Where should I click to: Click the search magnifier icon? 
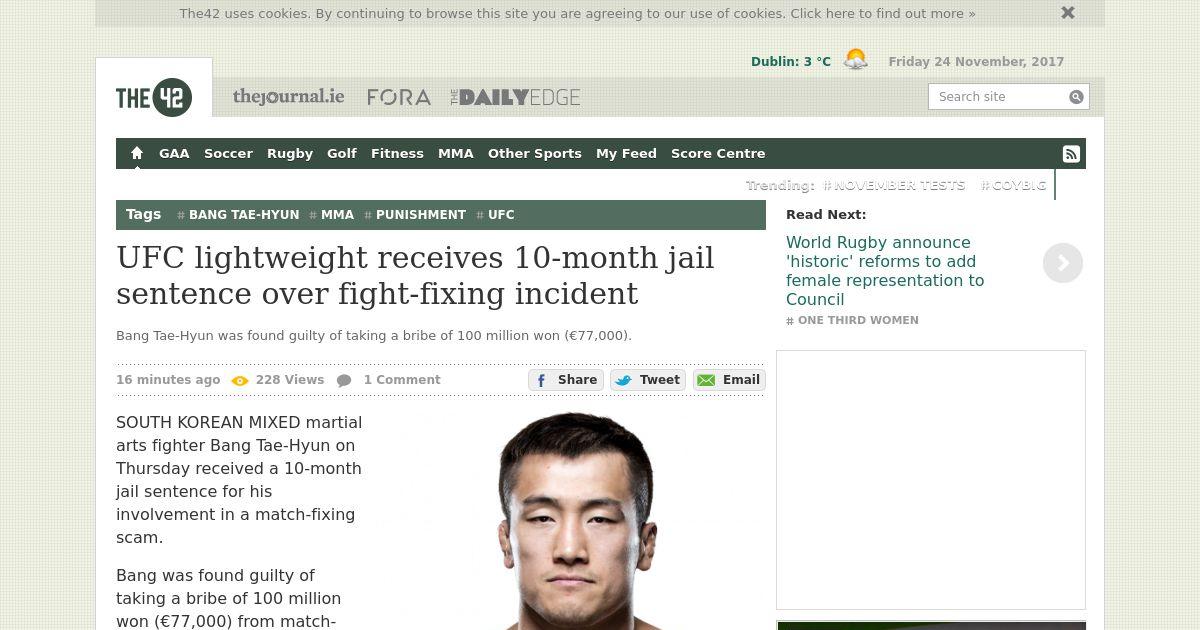(x=1076, y=97)
